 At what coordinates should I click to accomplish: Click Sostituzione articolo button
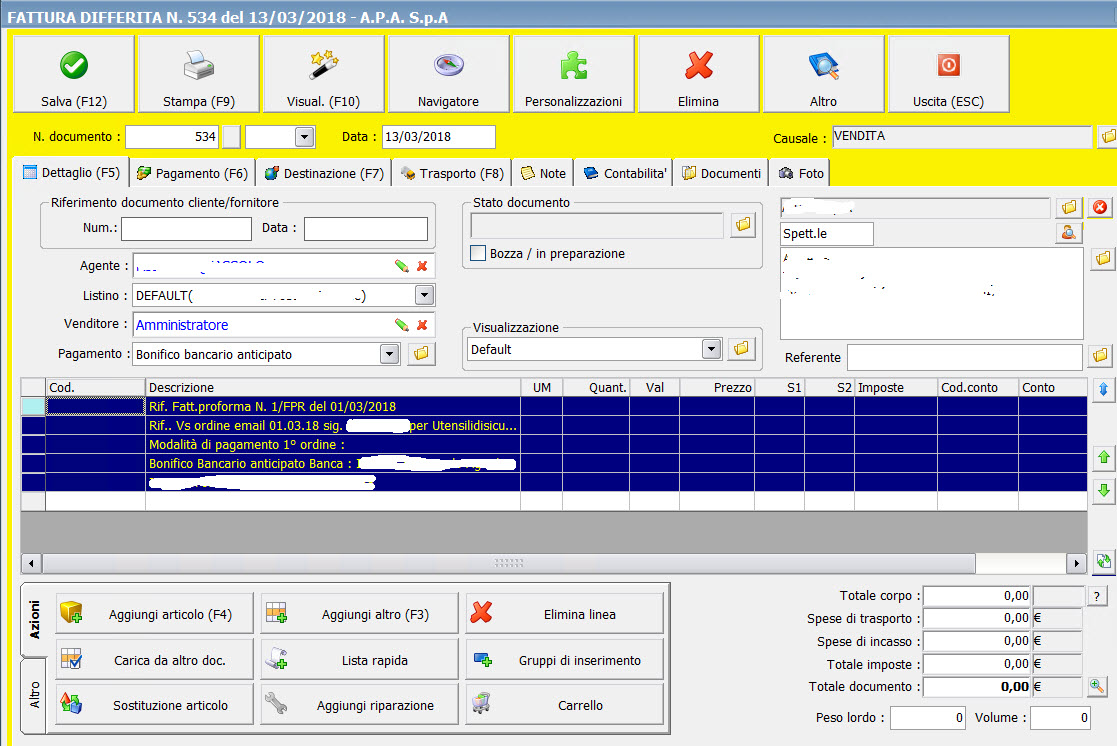point(155,705)
